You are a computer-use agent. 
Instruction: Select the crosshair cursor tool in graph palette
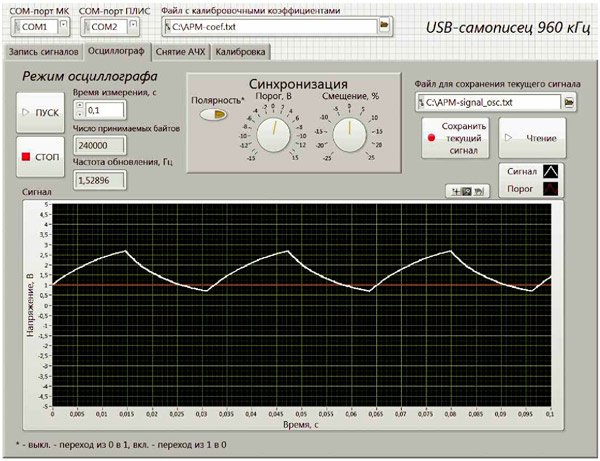[x=454, y=190]
